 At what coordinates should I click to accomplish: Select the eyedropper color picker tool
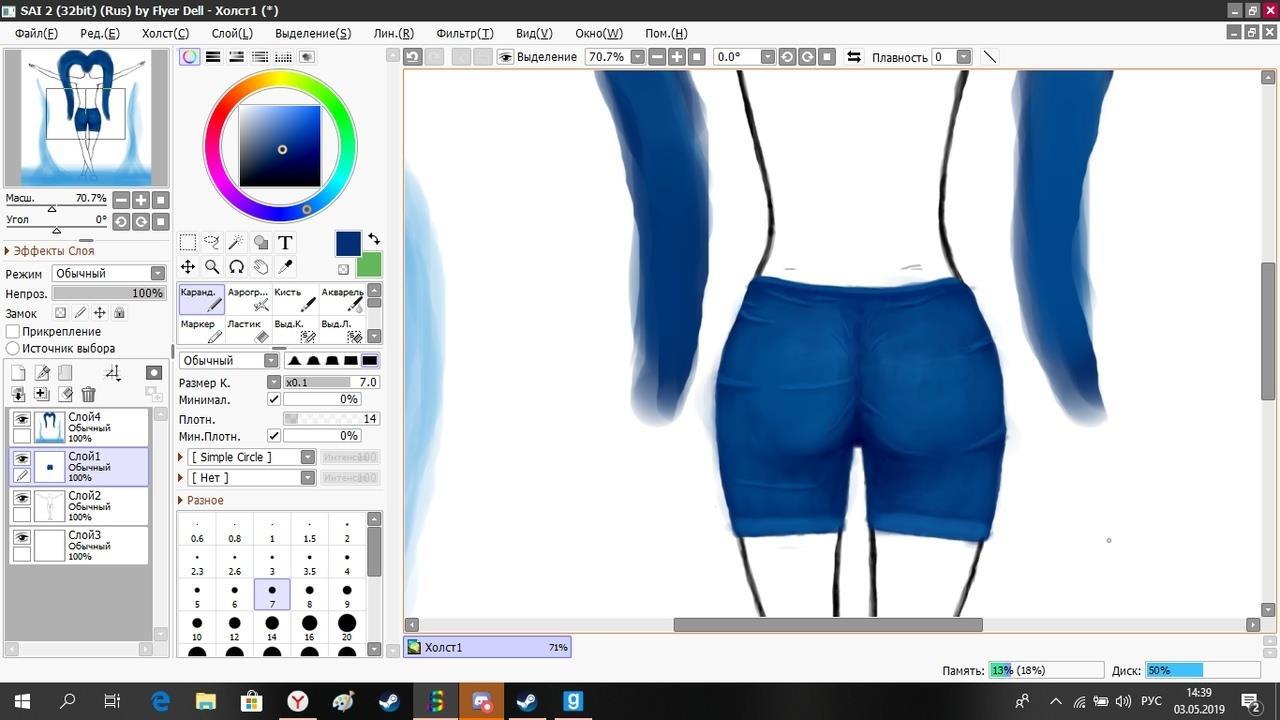pos(285,267)
